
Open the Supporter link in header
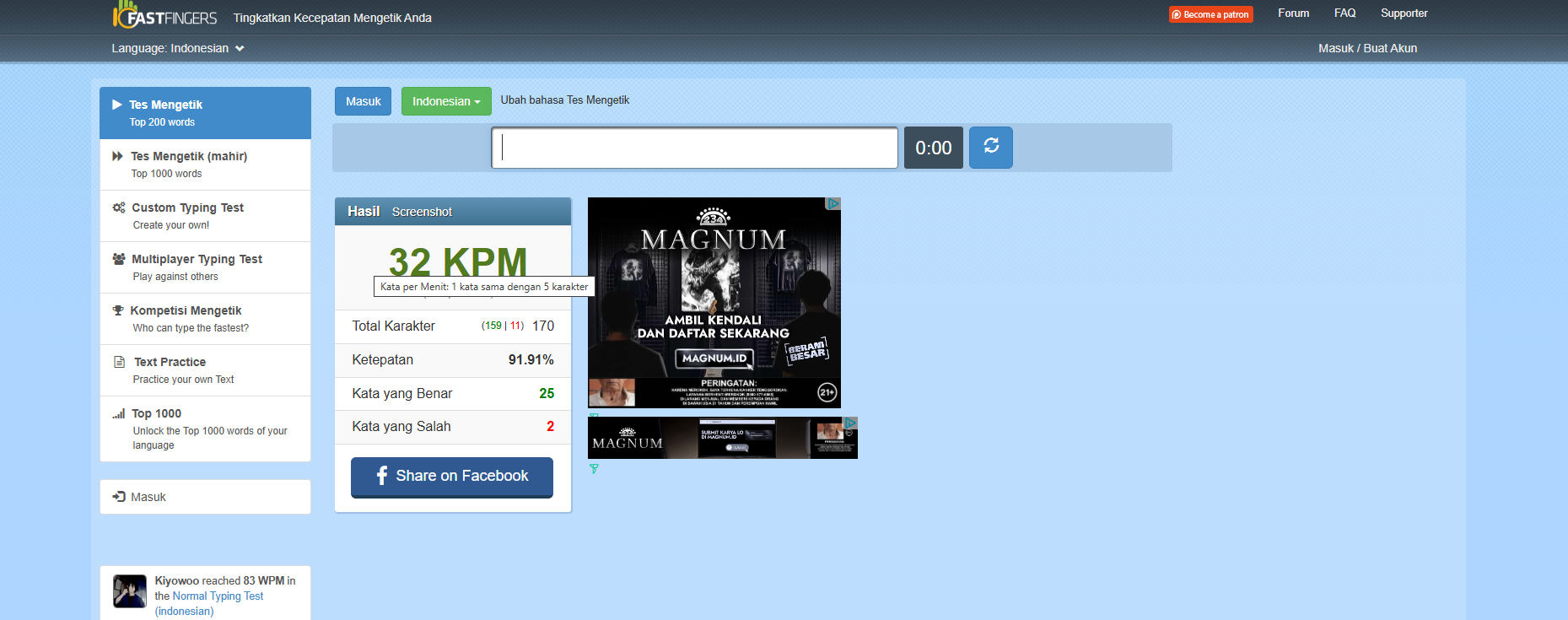point(1404,13)
